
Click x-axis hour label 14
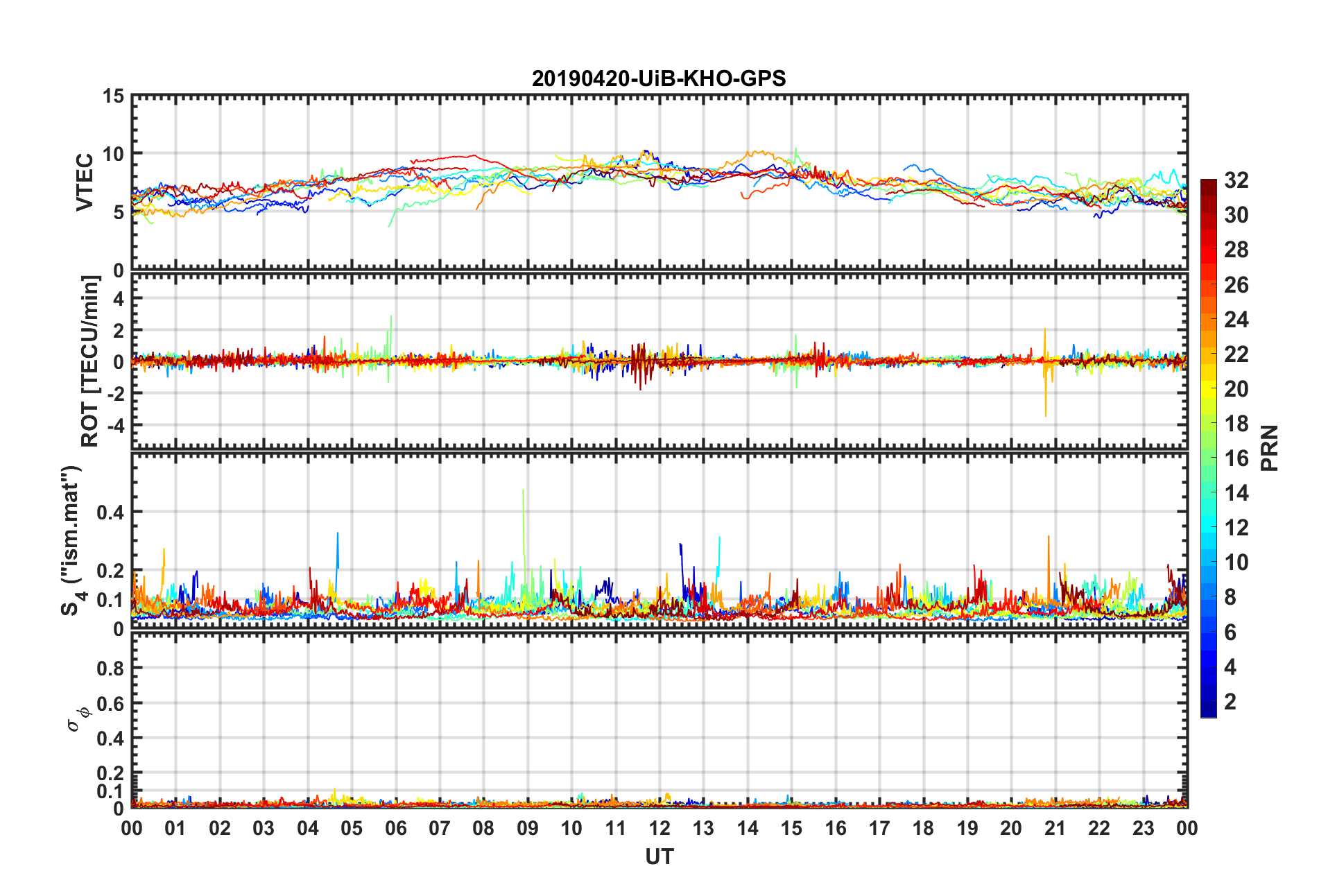(748, 828)
